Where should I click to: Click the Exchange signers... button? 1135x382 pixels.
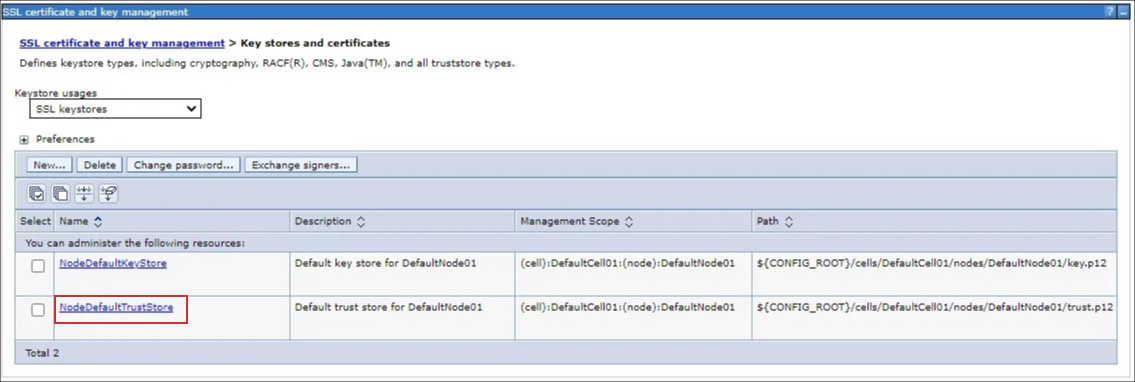(x=300, y=165)
